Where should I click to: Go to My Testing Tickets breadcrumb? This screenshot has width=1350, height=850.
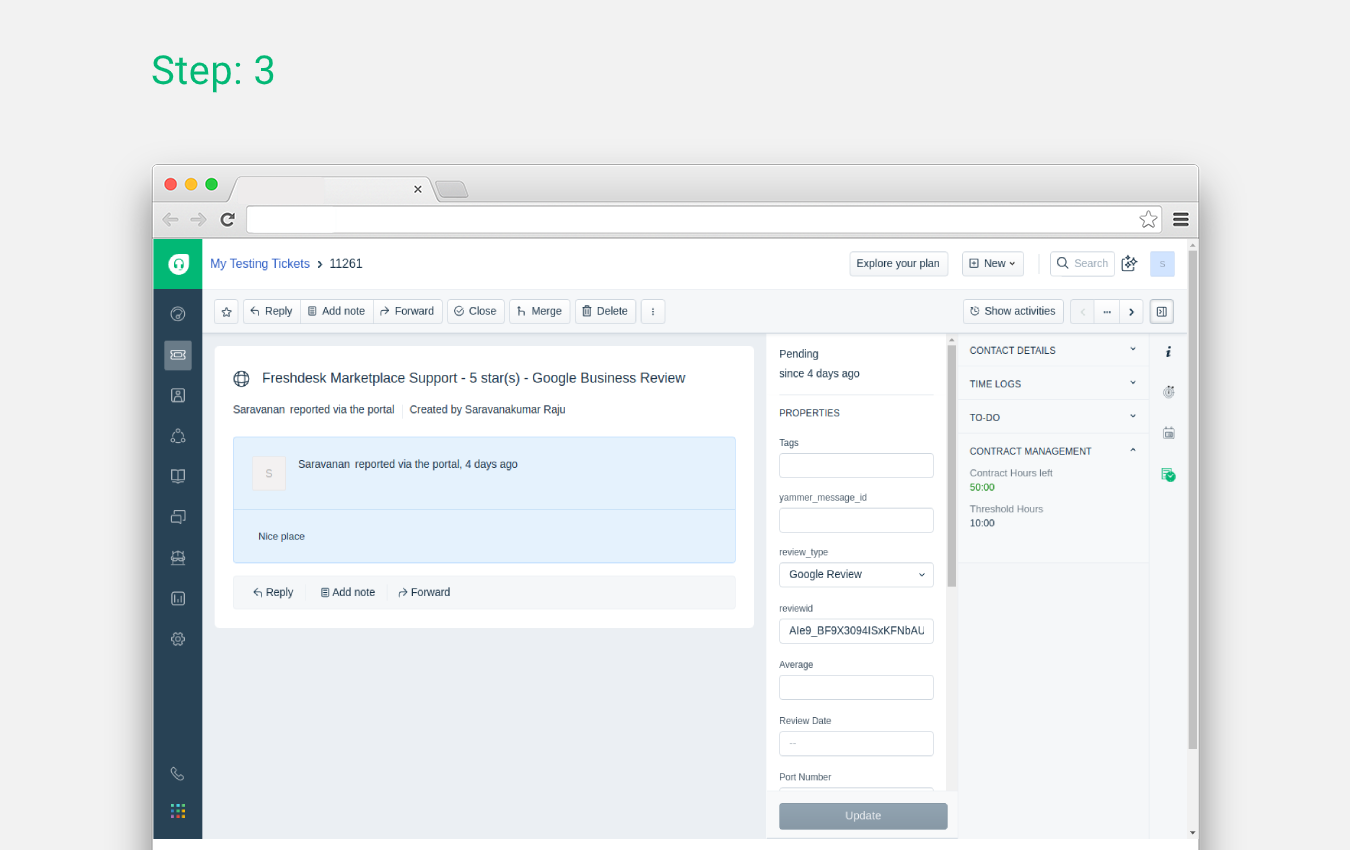tap(260, 264)
